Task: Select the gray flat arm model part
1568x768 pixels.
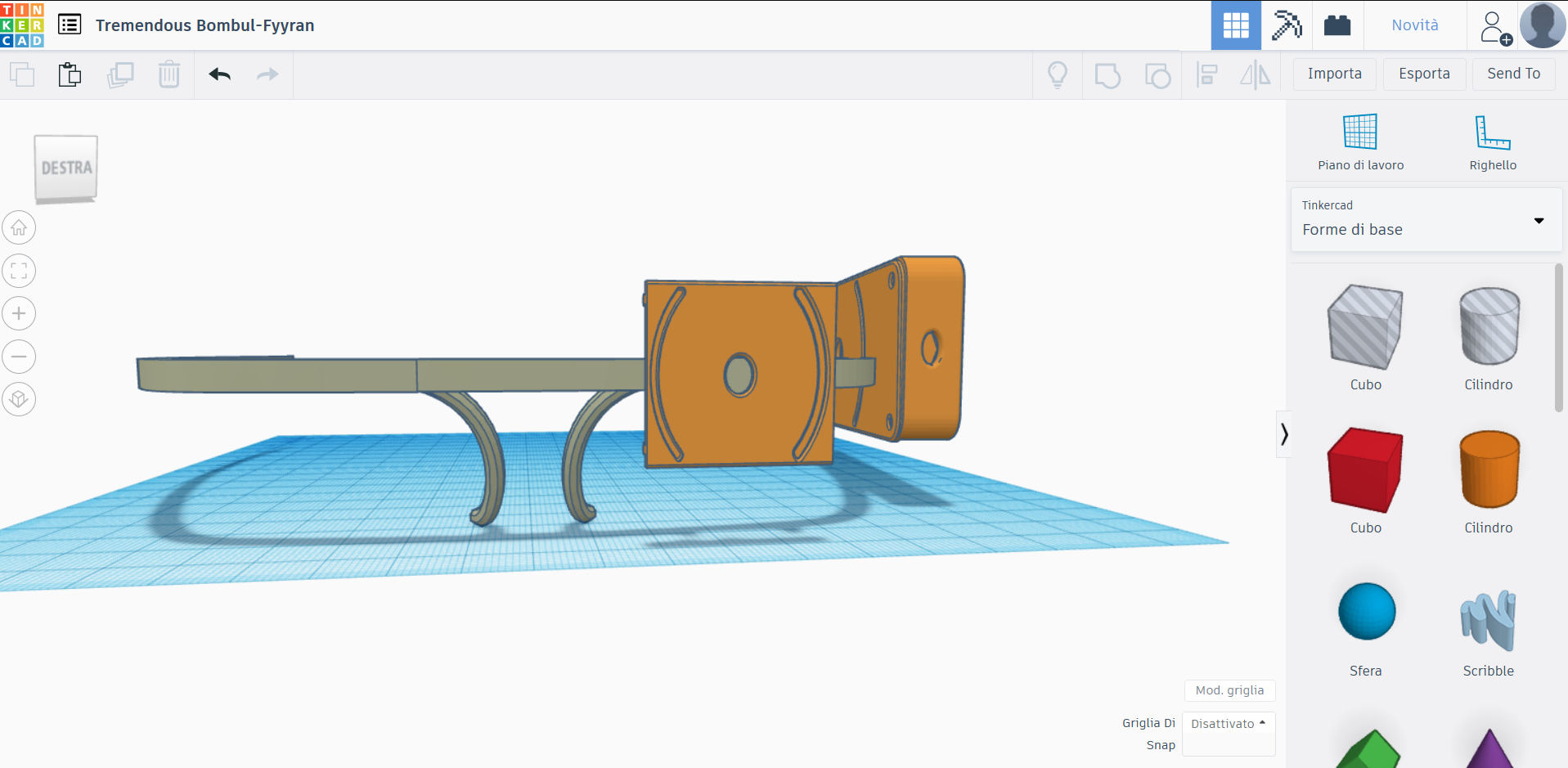Action: (x=391, y=375)
